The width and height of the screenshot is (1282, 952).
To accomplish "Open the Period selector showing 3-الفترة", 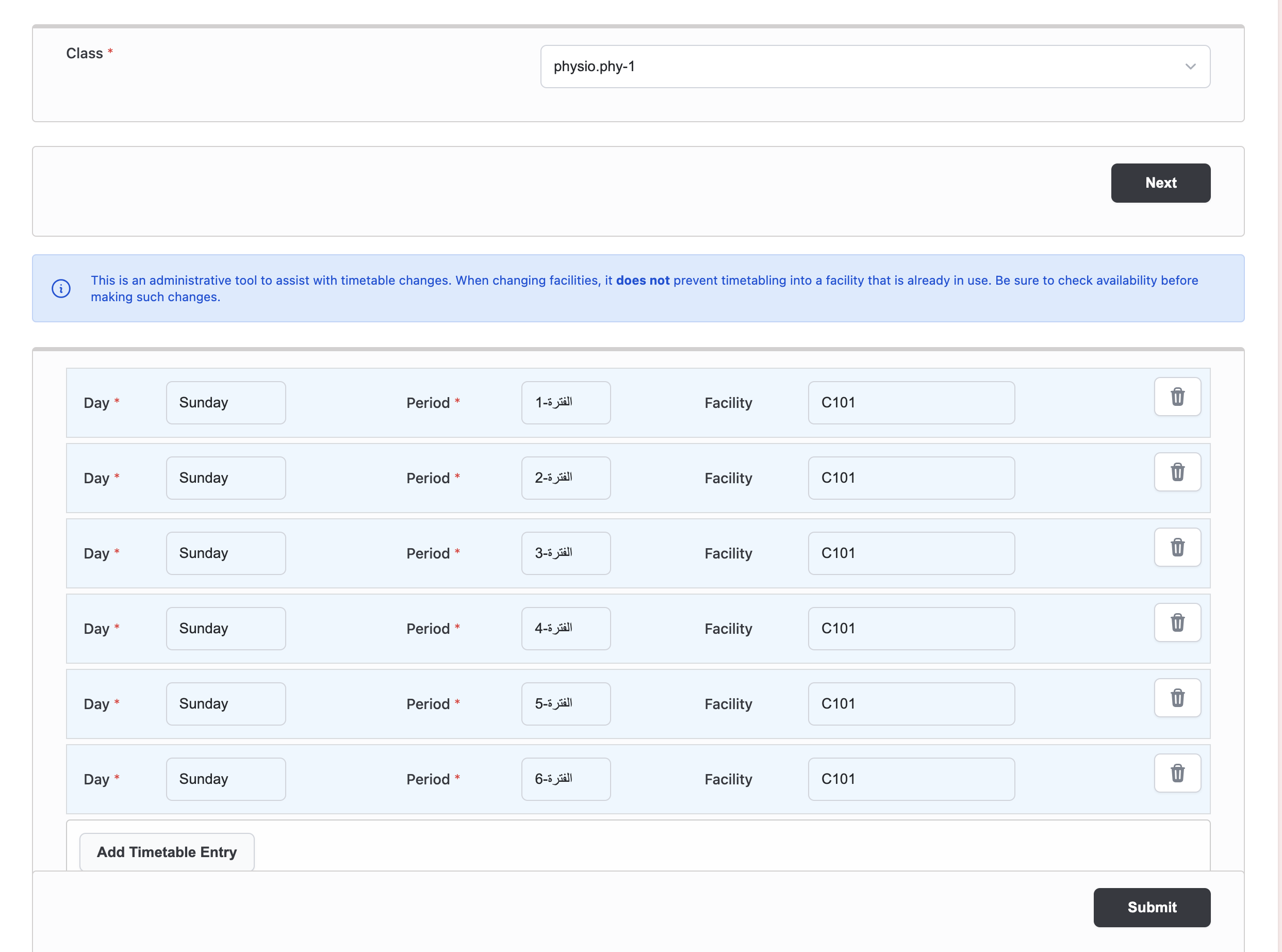I will coord(566,553).
